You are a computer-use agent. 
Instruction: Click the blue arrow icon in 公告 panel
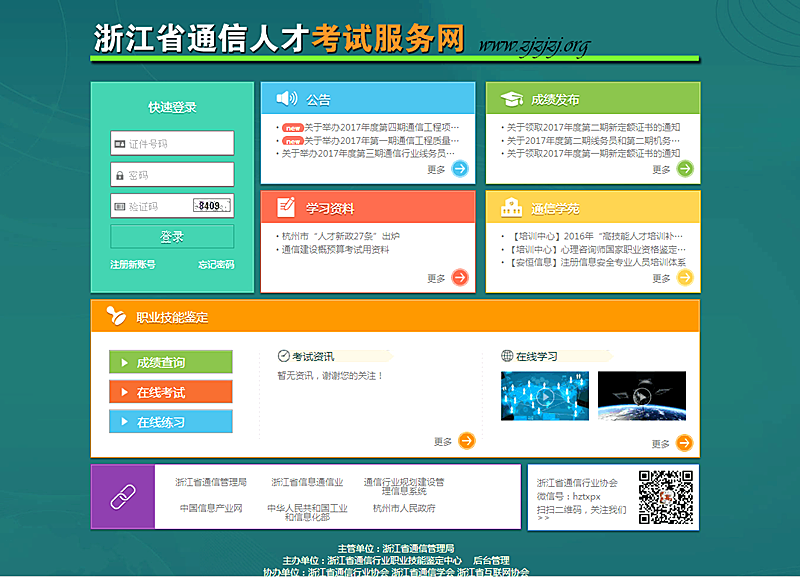[460, 169]
